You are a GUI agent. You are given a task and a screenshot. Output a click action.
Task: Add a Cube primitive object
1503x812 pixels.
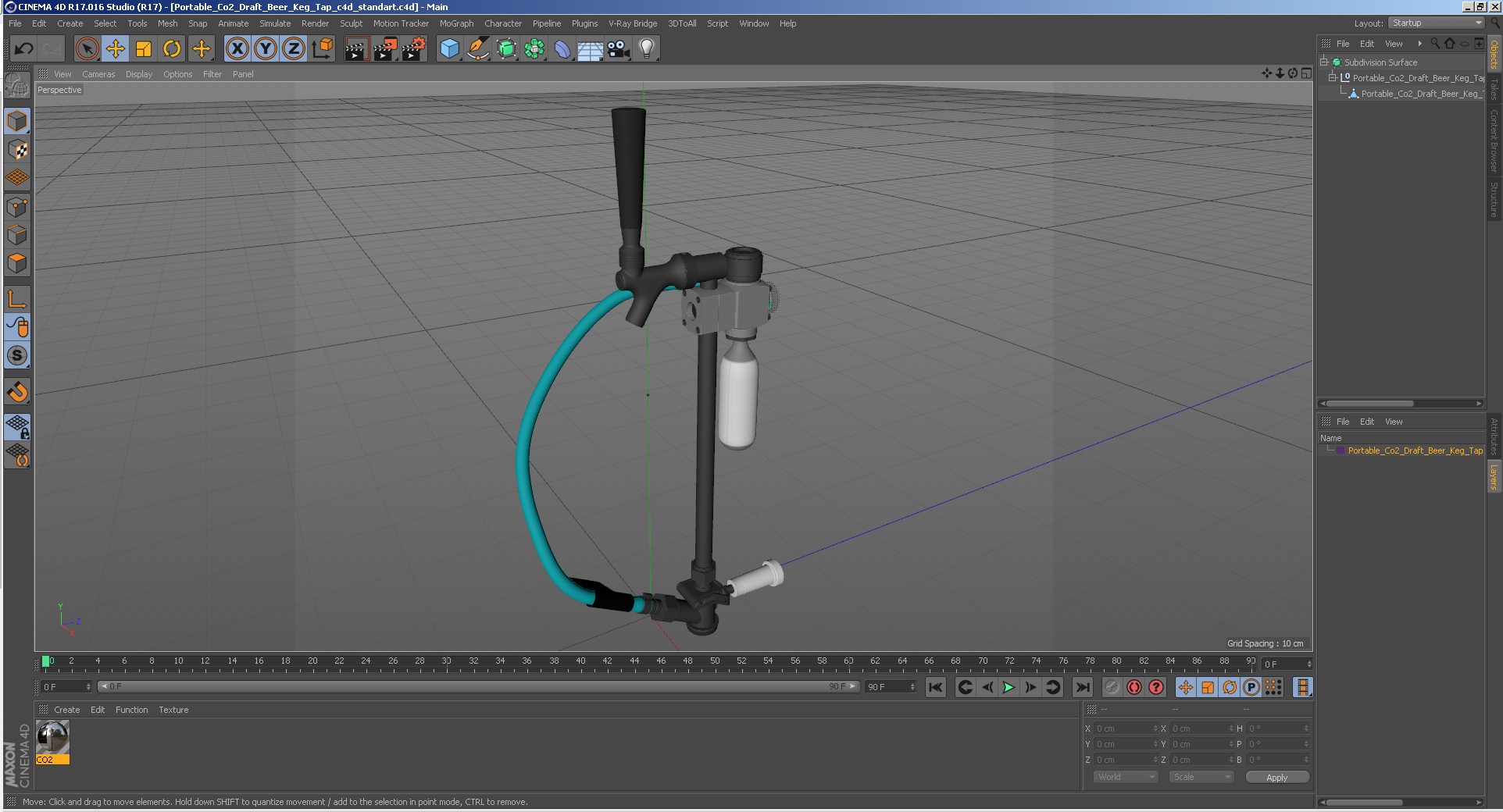449,49
